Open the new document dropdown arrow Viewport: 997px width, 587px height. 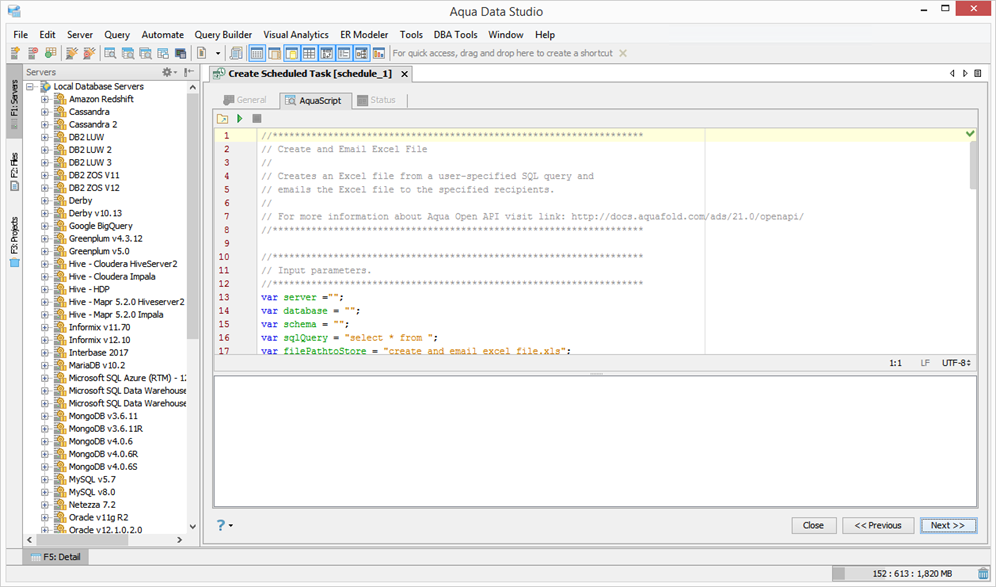pyautogui.click(x=217, y=53)
